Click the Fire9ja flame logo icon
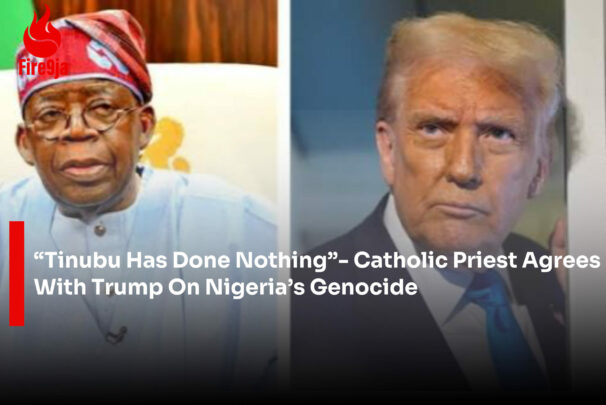 click(x=42, y=31)
